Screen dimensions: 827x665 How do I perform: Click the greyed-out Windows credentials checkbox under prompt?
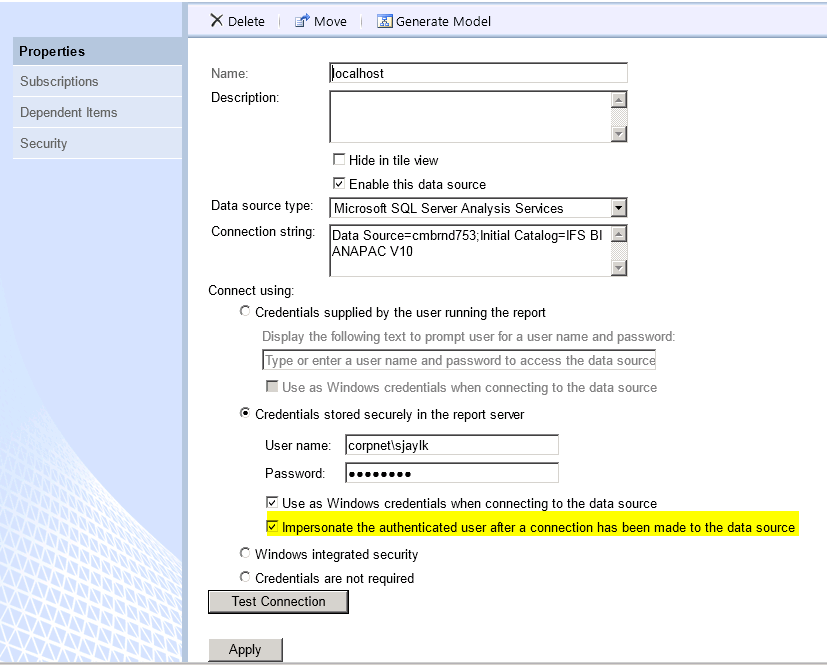[272, 387]
